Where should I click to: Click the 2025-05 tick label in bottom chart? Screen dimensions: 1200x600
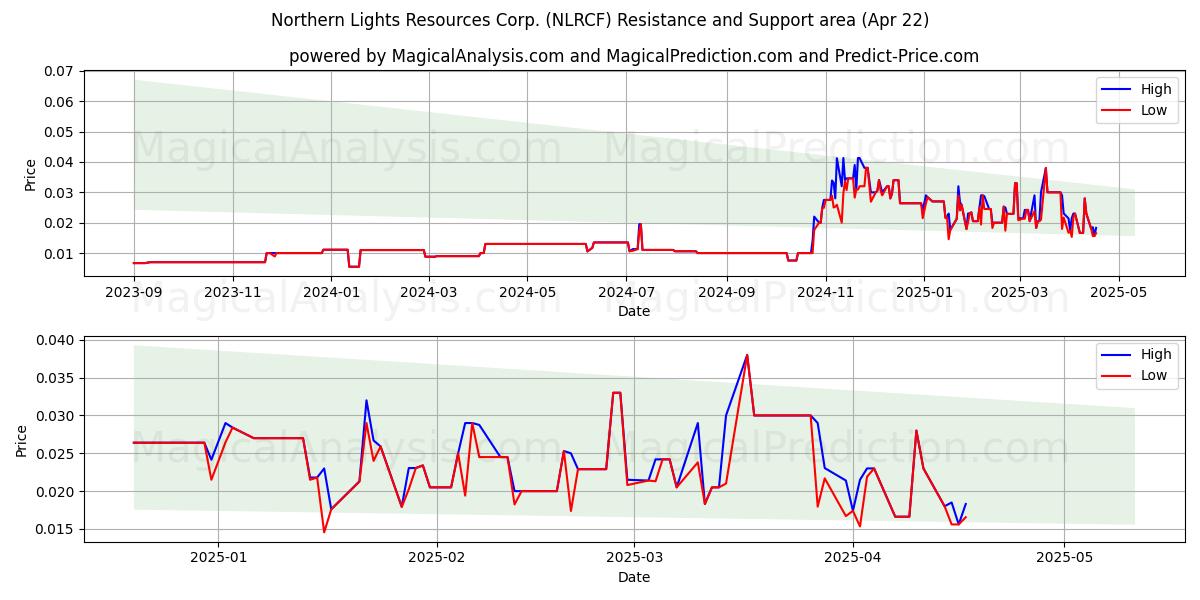pos(1065,557)
